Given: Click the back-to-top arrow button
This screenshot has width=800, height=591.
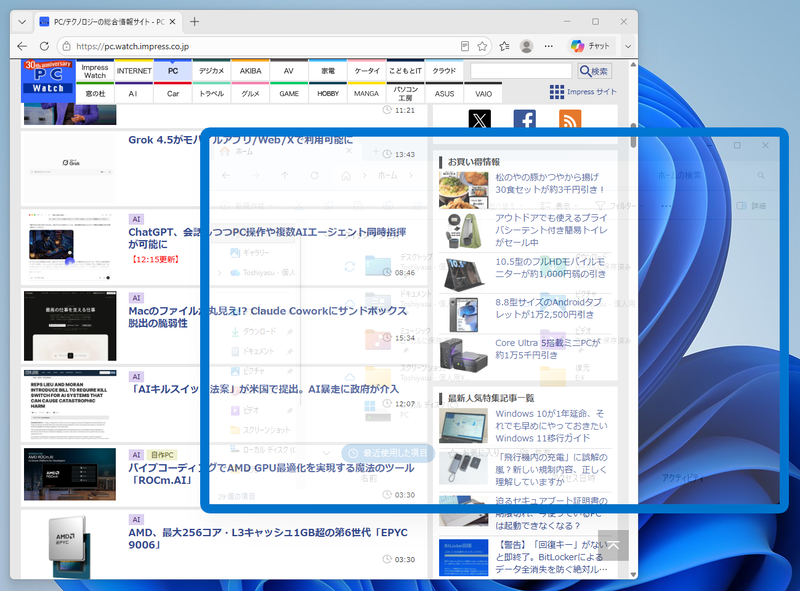Looking at the screenshot, I should (613, 545).
